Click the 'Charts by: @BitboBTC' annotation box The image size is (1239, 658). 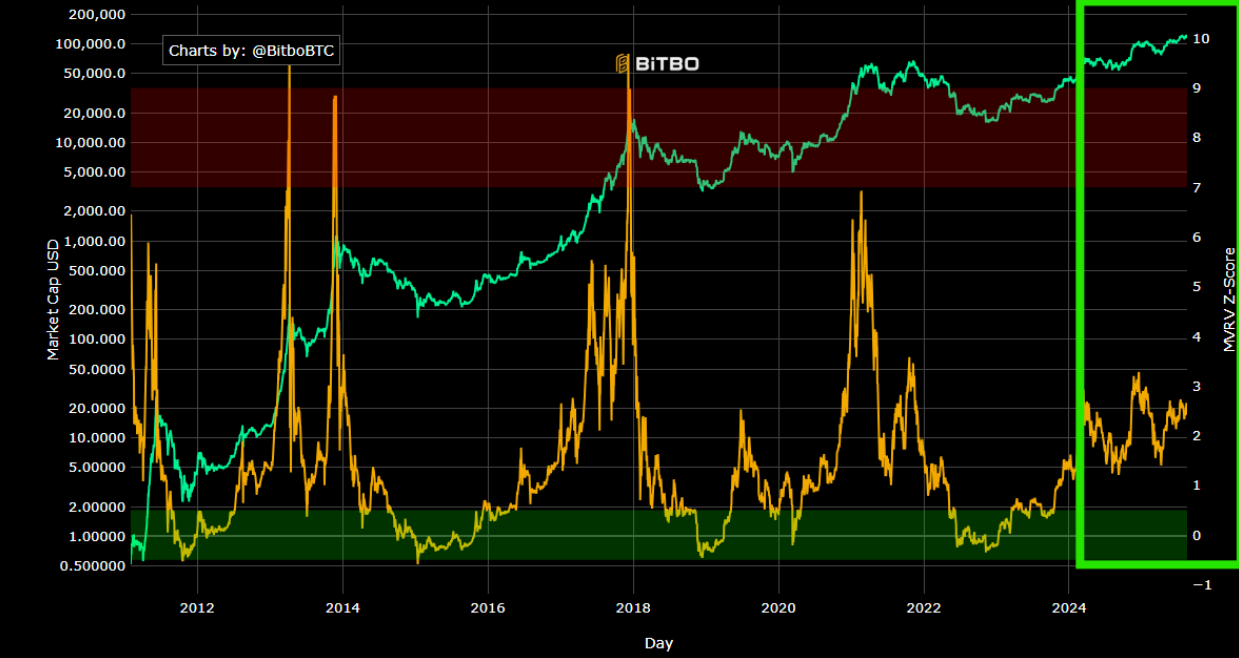tap(251, 51)
